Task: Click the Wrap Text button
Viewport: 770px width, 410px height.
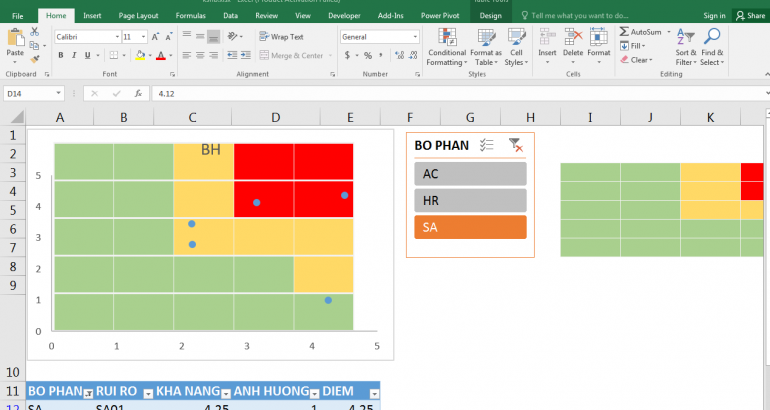Action: coord(281,37)
